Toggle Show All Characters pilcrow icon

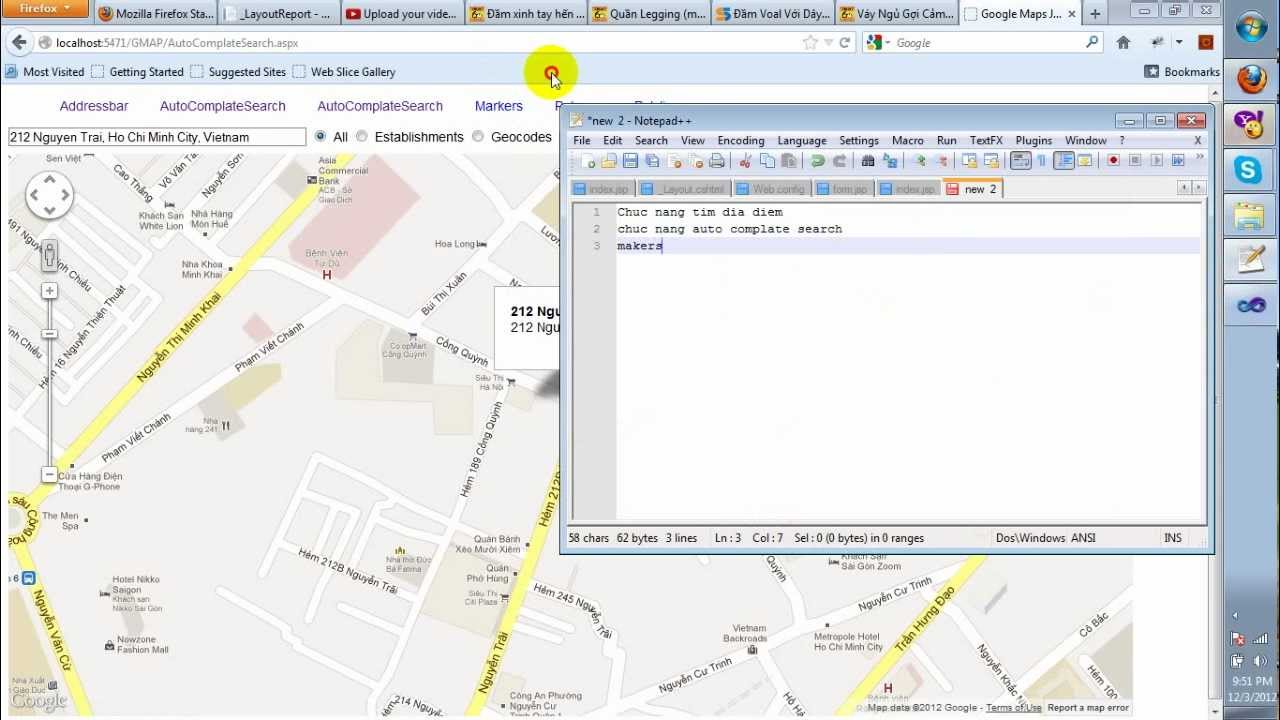[x=1041, y=161]
